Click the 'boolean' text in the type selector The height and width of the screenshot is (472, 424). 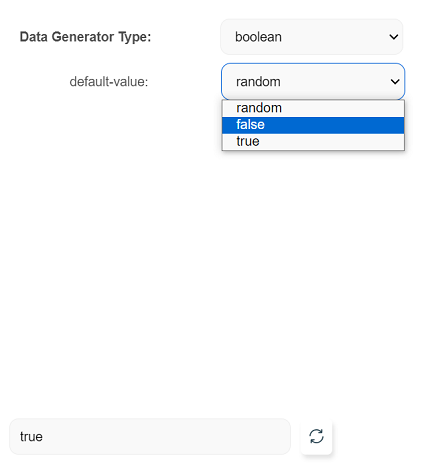pos(258,37)
